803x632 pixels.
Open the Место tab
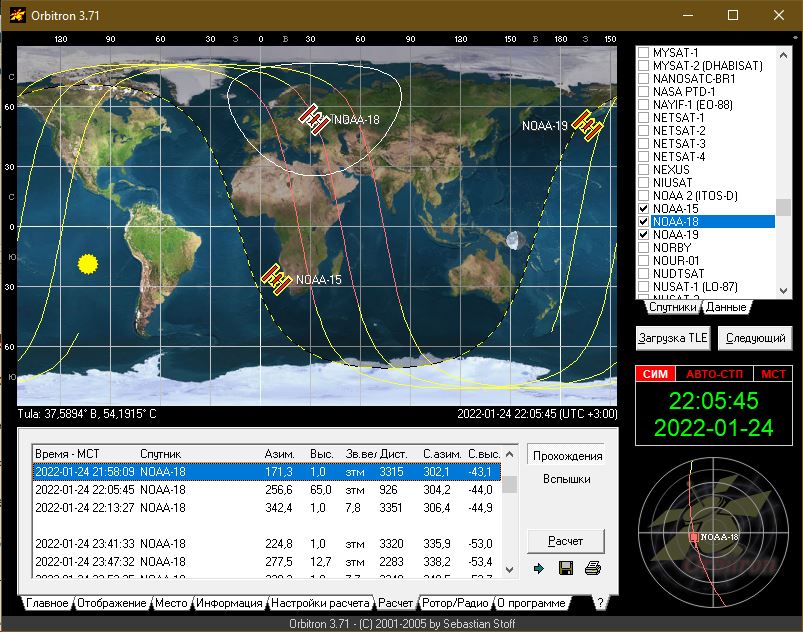[171, 603]
